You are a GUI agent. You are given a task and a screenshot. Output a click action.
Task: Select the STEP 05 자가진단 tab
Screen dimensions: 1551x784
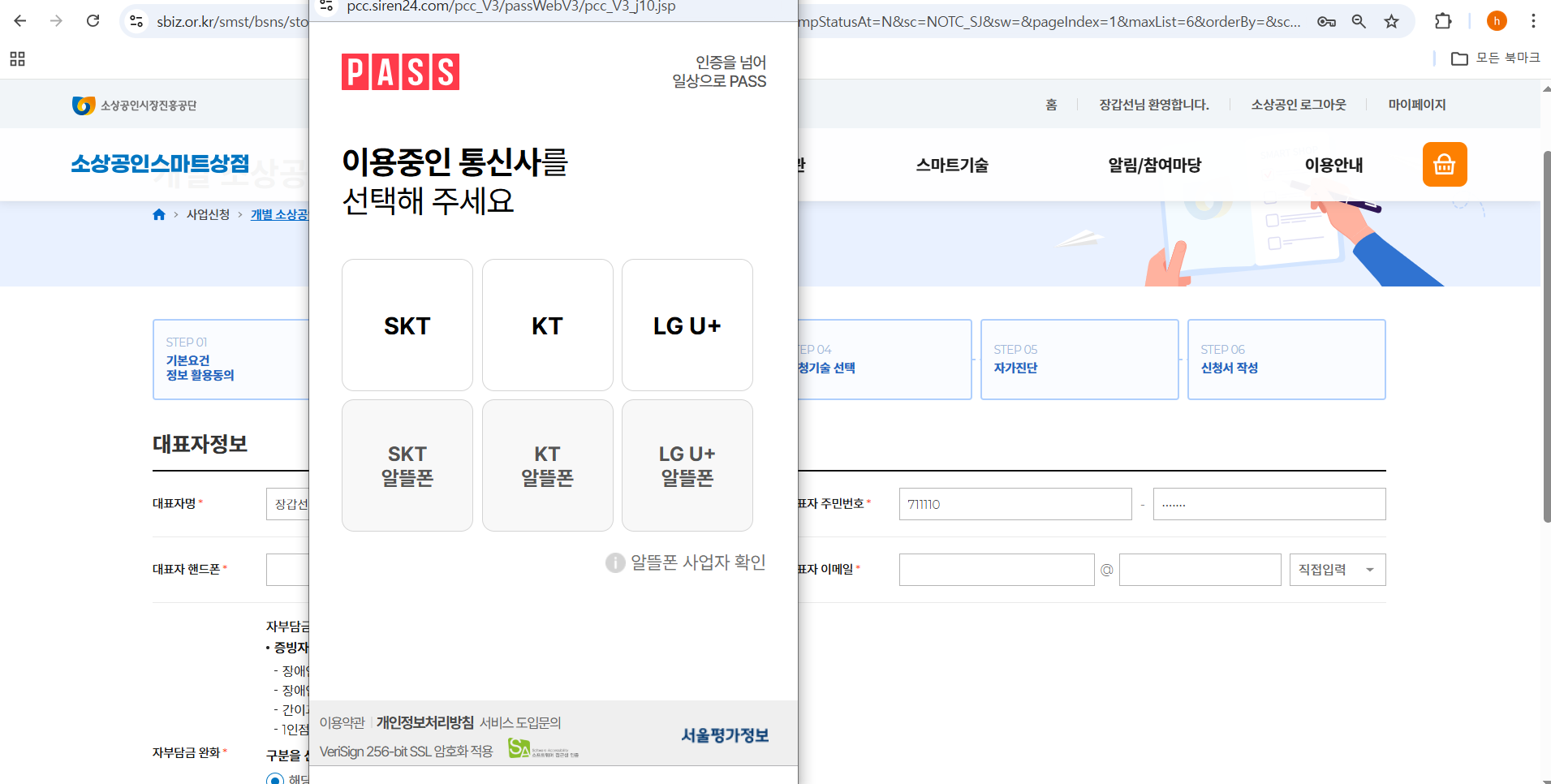tap(1079, 359)
